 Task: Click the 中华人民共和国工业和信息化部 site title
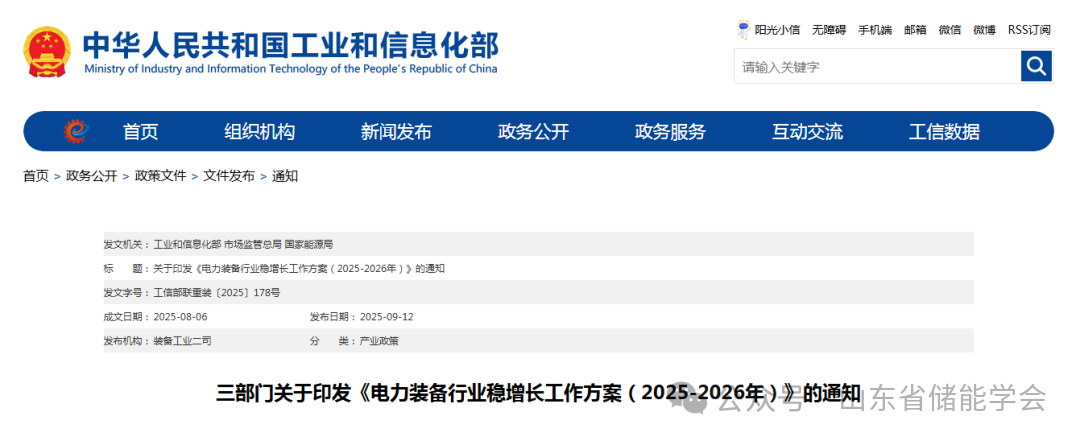pos(291,45)
